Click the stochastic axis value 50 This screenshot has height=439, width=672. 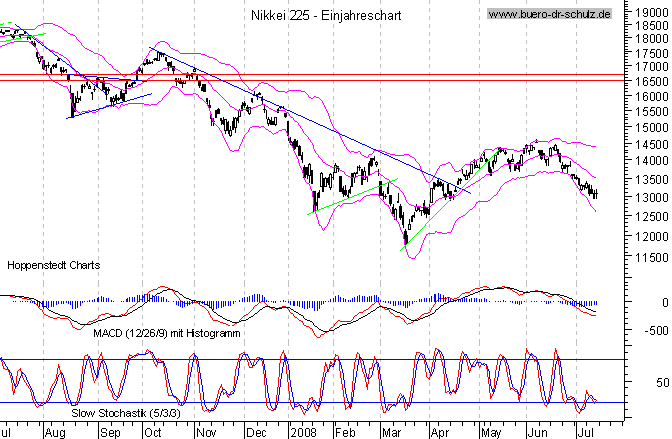[x=662, y=382]
